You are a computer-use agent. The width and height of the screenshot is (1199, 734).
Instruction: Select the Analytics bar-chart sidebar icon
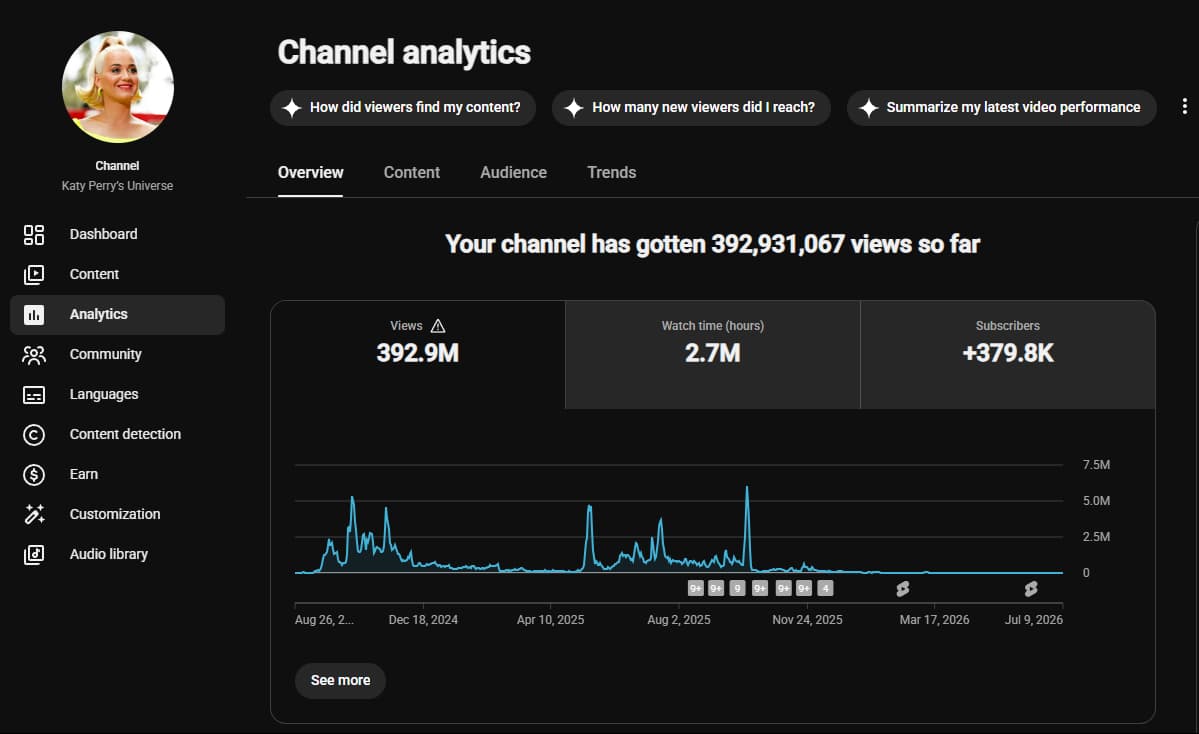34,314
